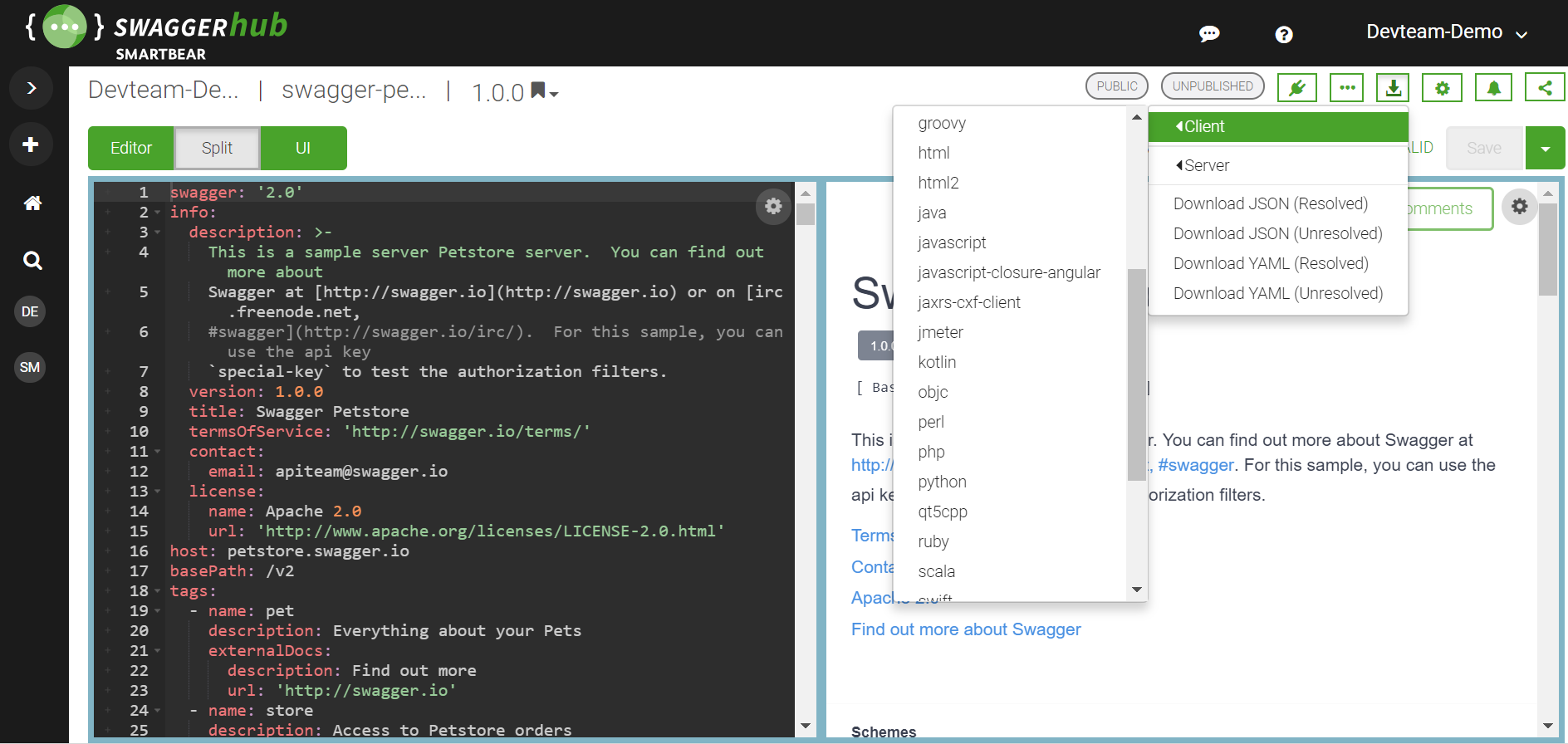
Task: Open the Devteam-Demo account dropdown
Action: tap(1446, 32)
